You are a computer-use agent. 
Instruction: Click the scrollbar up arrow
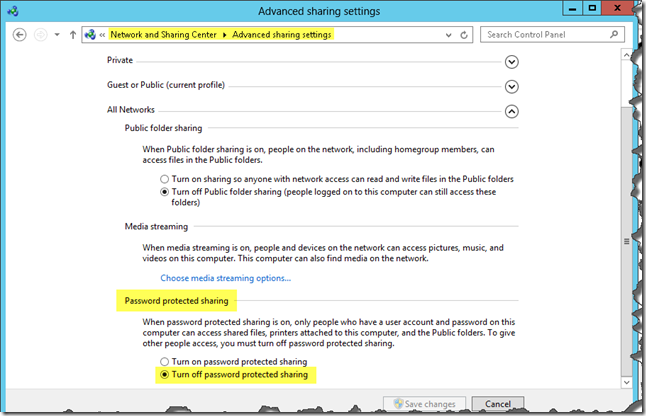[x=626, y=55]
